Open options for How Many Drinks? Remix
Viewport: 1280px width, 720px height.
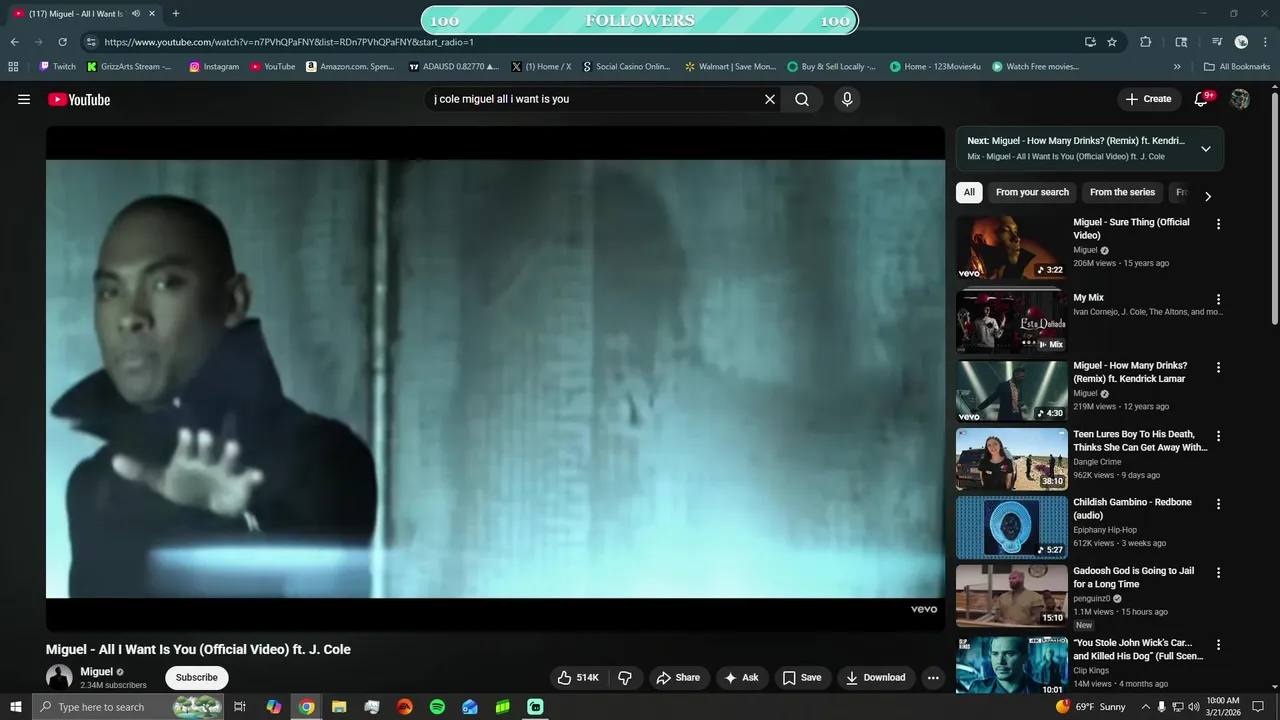pyautogui.click(x=1218, y=367)
